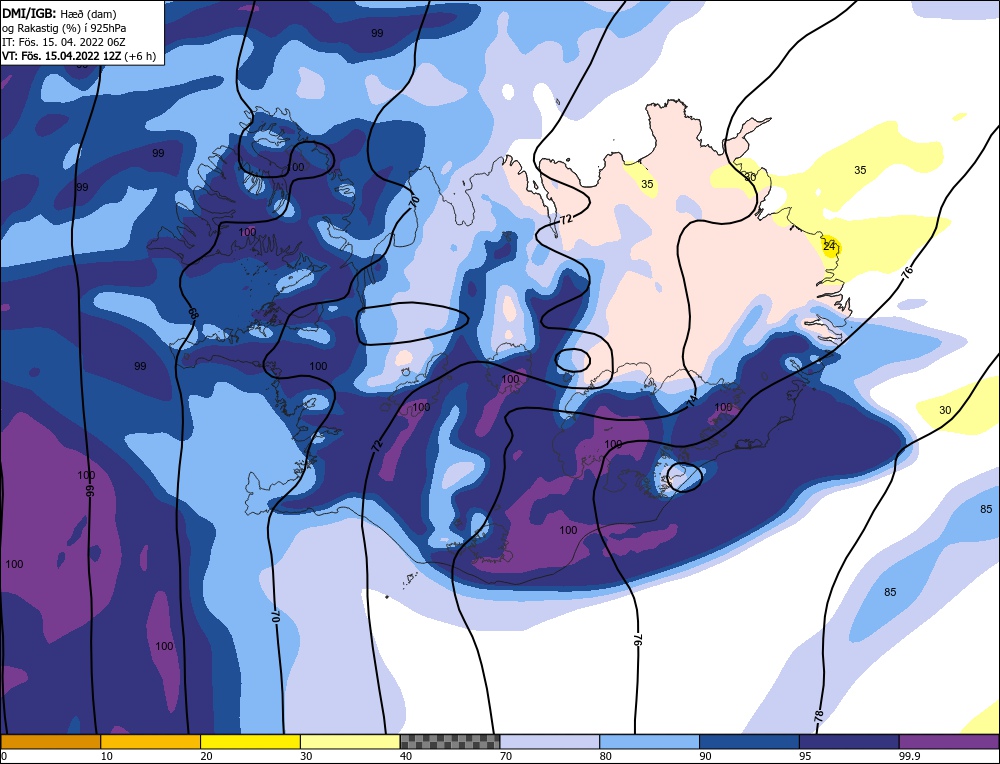Click the "99.9" legend scale label
Screen dimensions: 1000x764
tap(909, 756)
